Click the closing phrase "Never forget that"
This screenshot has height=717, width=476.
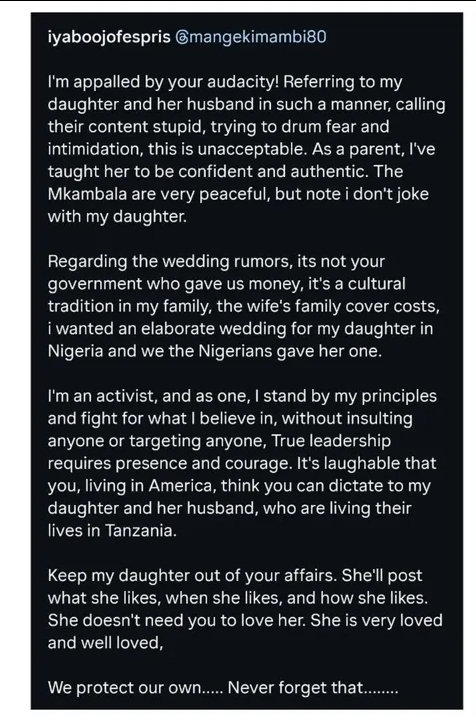pyautogui.click(x=295, y=687)
